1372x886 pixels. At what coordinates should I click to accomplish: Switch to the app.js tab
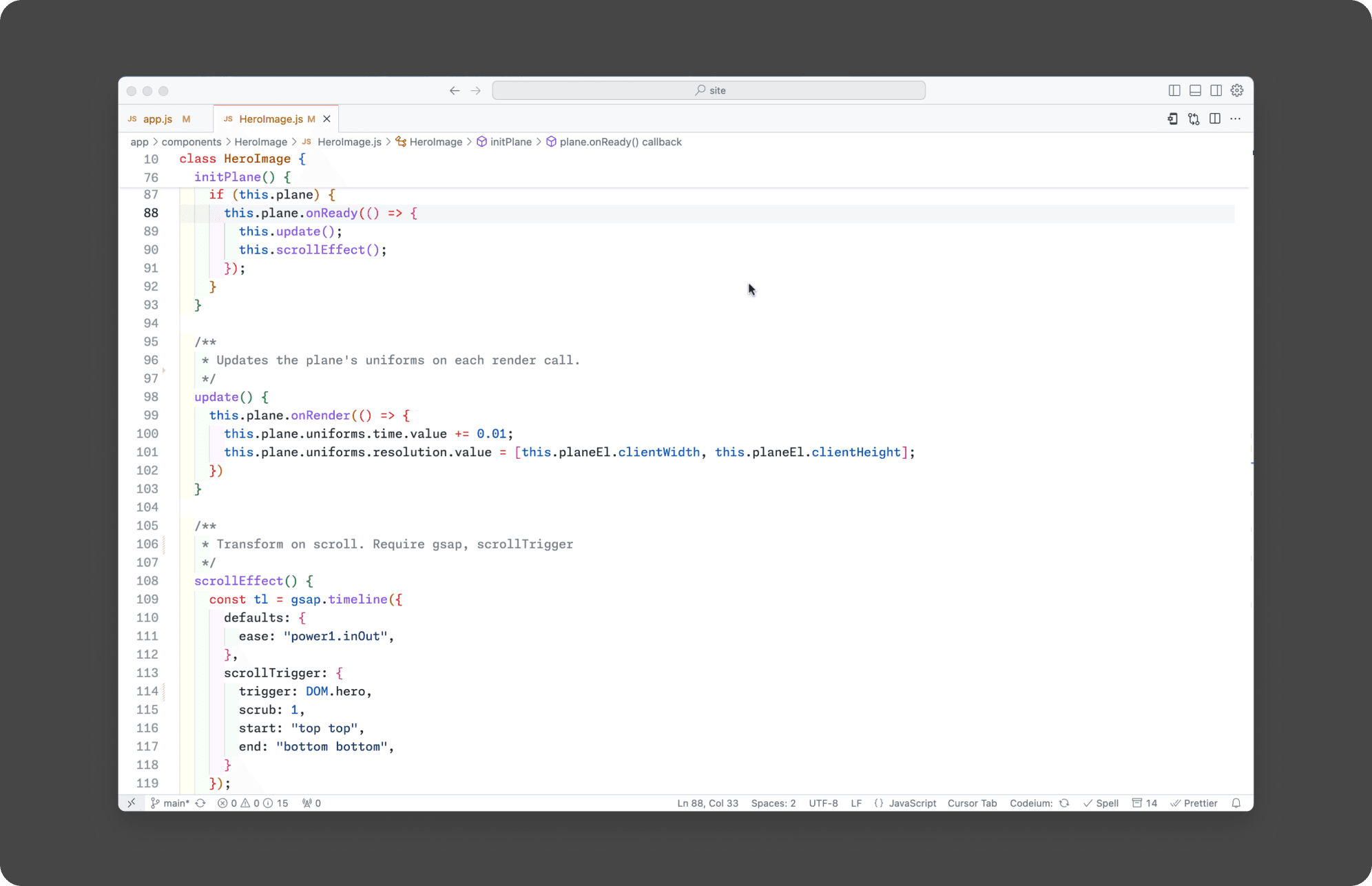point(157,119)
